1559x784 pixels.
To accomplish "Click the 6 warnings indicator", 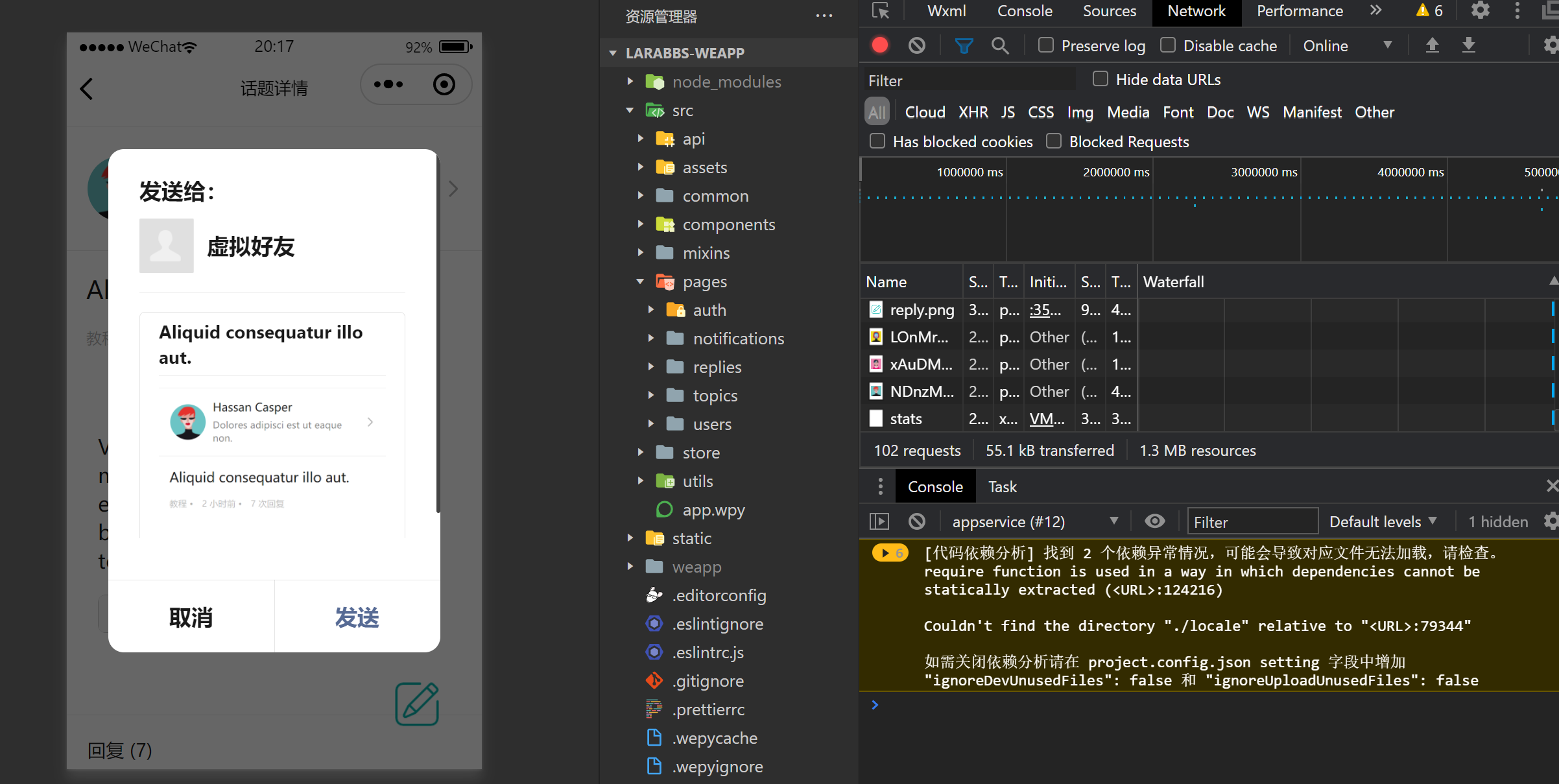I will (x=1429, y=10).
